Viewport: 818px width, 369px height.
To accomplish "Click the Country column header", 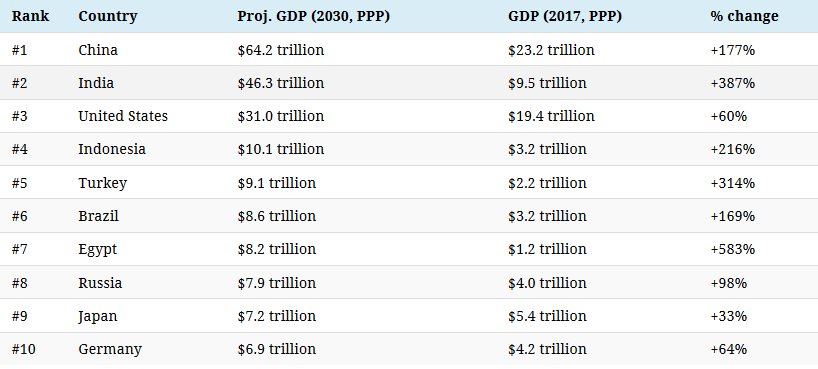I will (x=107, y=16).
